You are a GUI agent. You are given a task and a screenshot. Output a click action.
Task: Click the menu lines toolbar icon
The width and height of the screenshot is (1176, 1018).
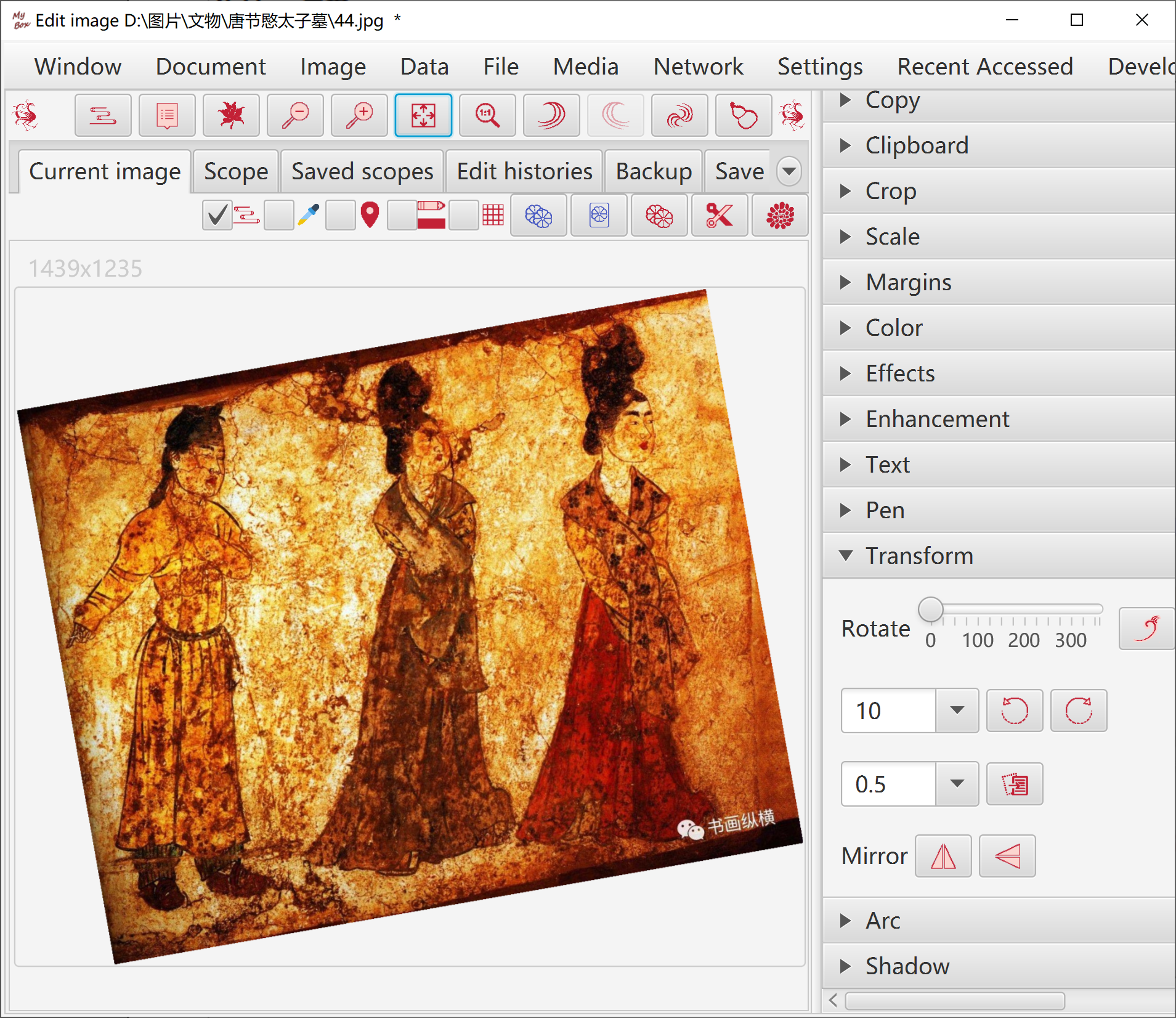tap(103, 115)
